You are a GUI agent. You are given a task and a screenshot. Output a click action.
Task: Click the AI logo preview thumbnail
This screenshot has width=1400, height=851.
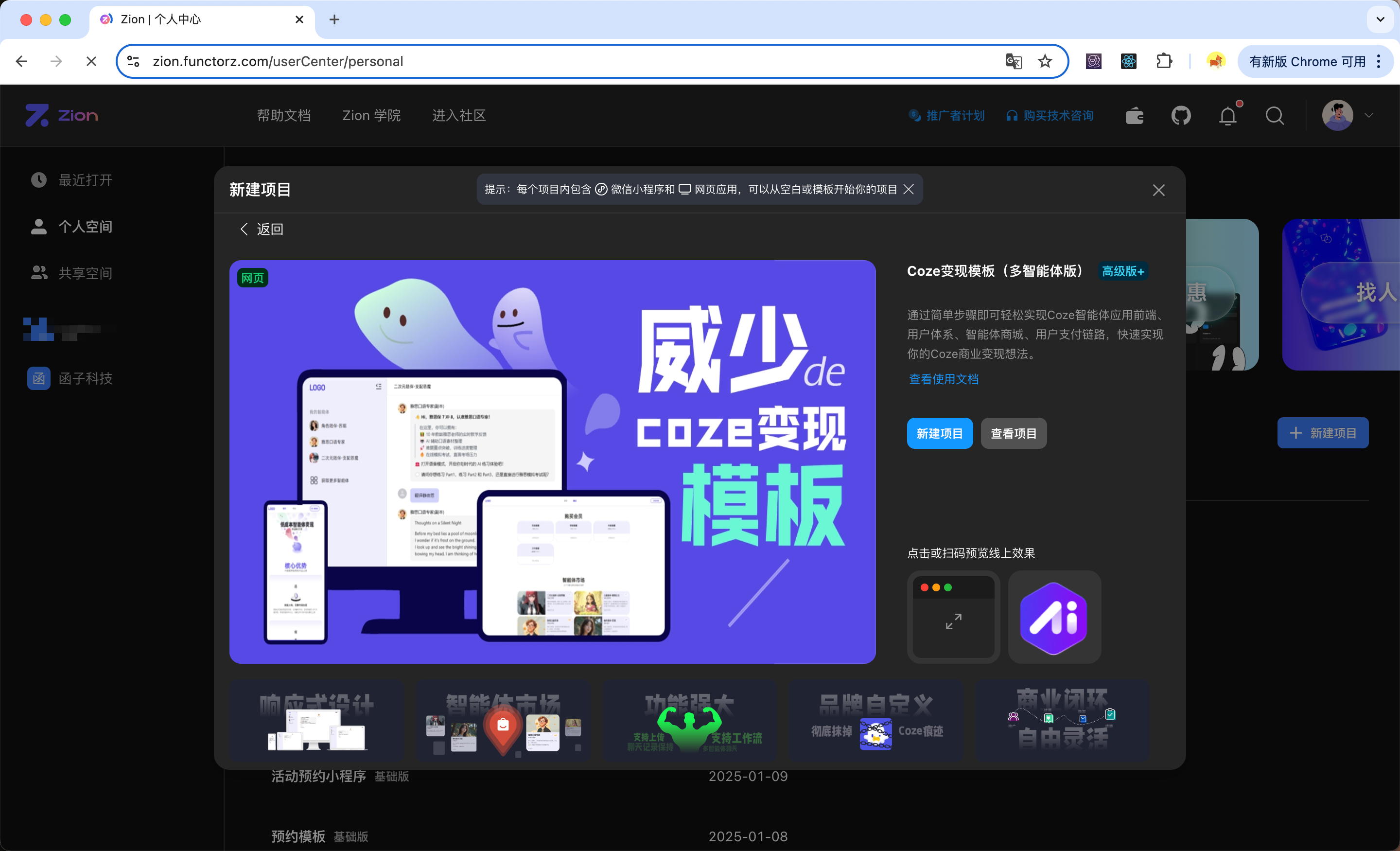(1054, 618)
